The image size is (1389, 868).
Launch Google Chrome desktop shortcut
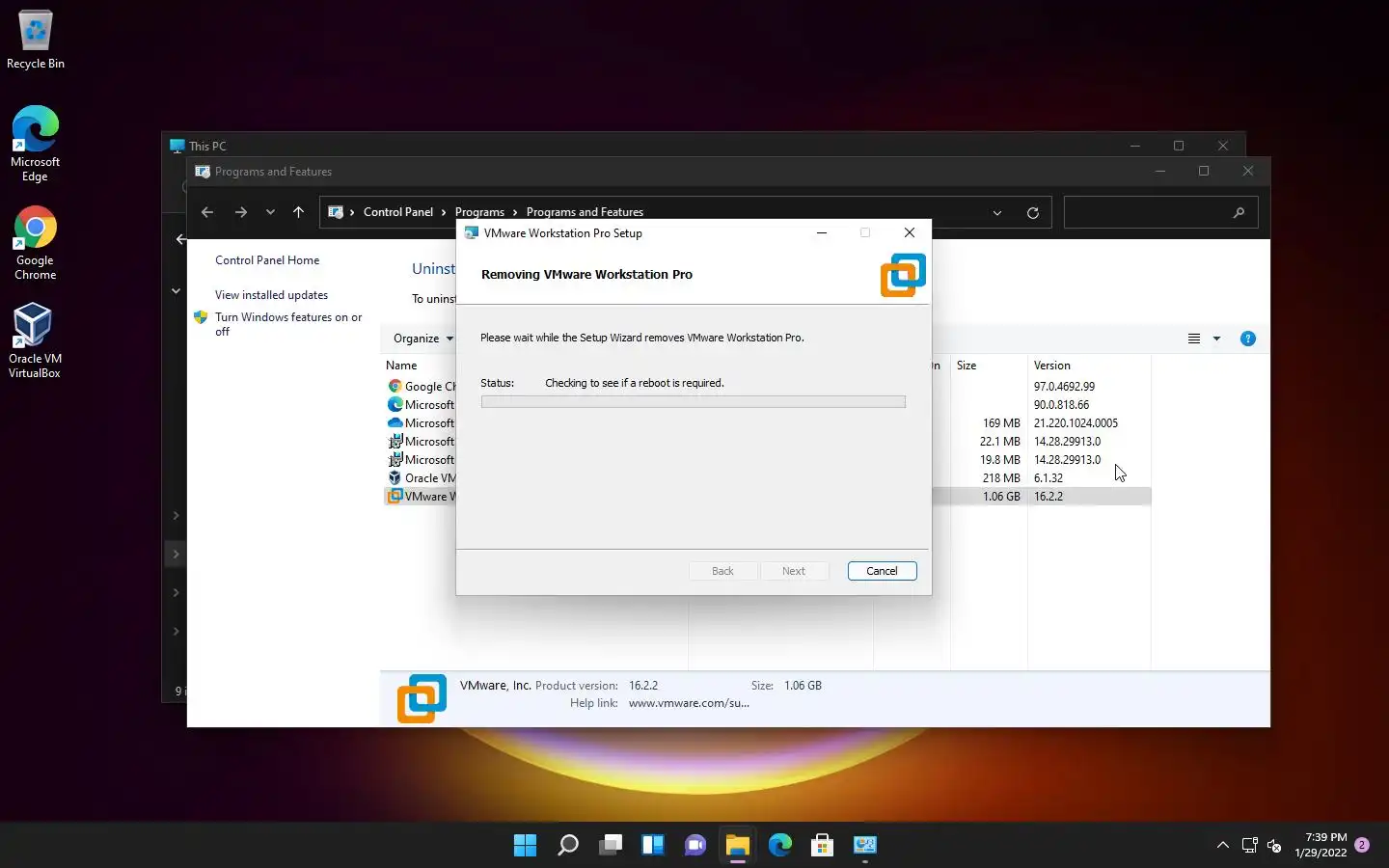pos(35,242)
